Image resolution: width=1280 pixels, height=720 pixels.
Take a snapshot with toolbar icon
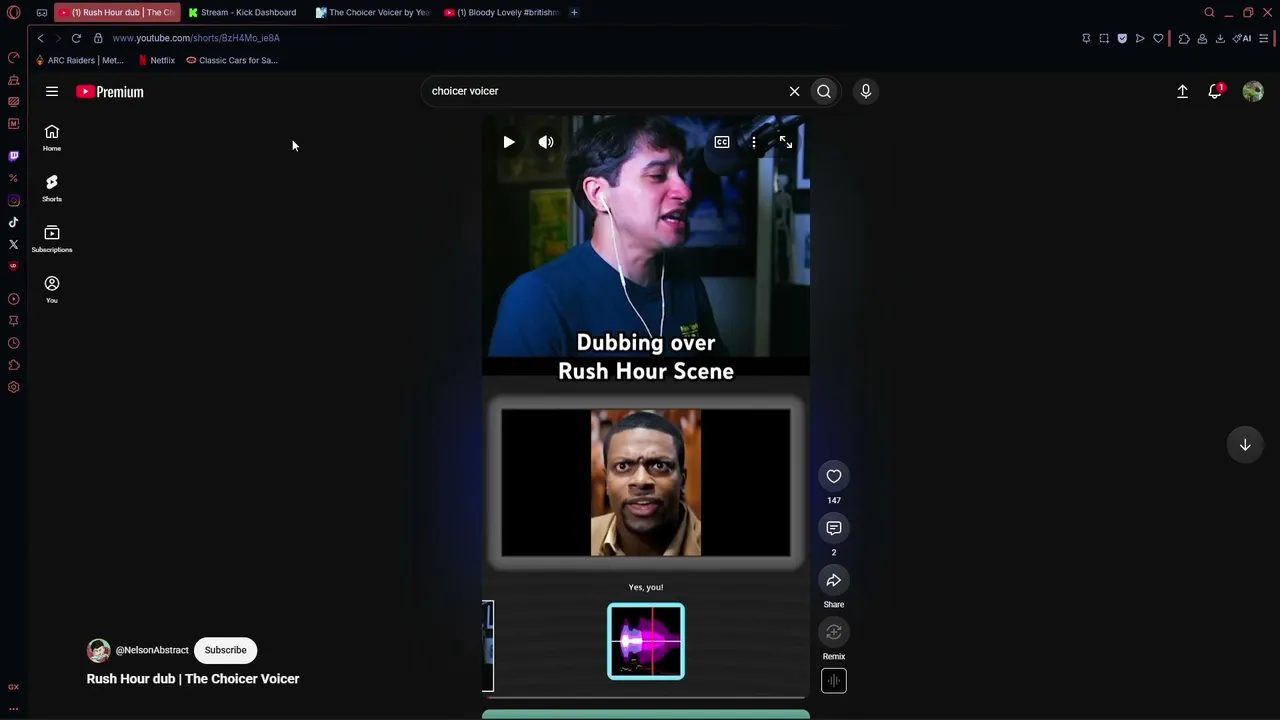click(x=1104, y=38)
